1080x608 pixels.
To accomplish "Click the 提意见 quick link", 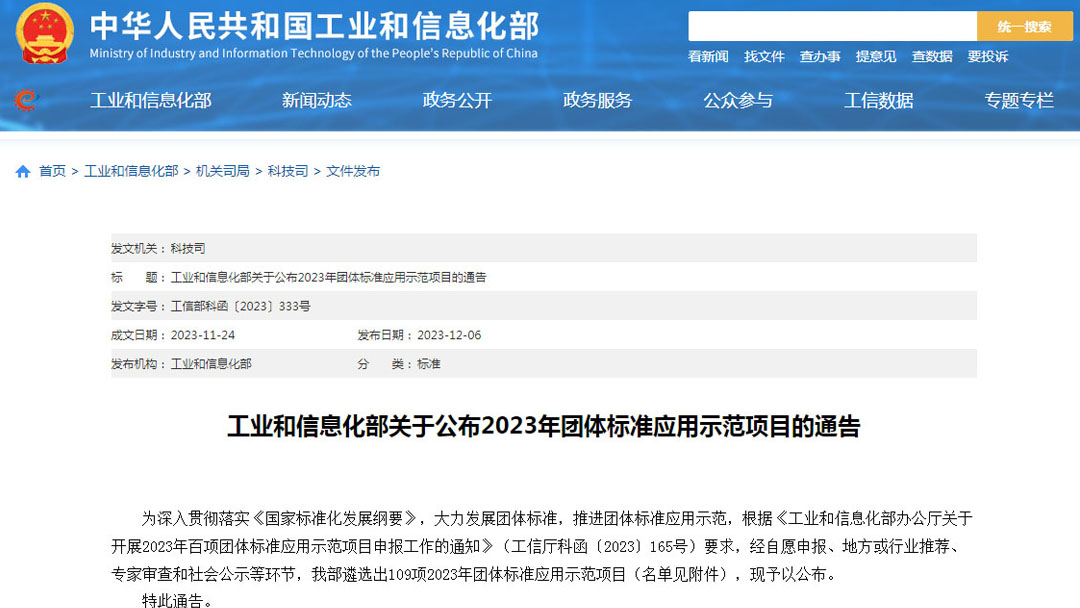I will pos(876,57).
